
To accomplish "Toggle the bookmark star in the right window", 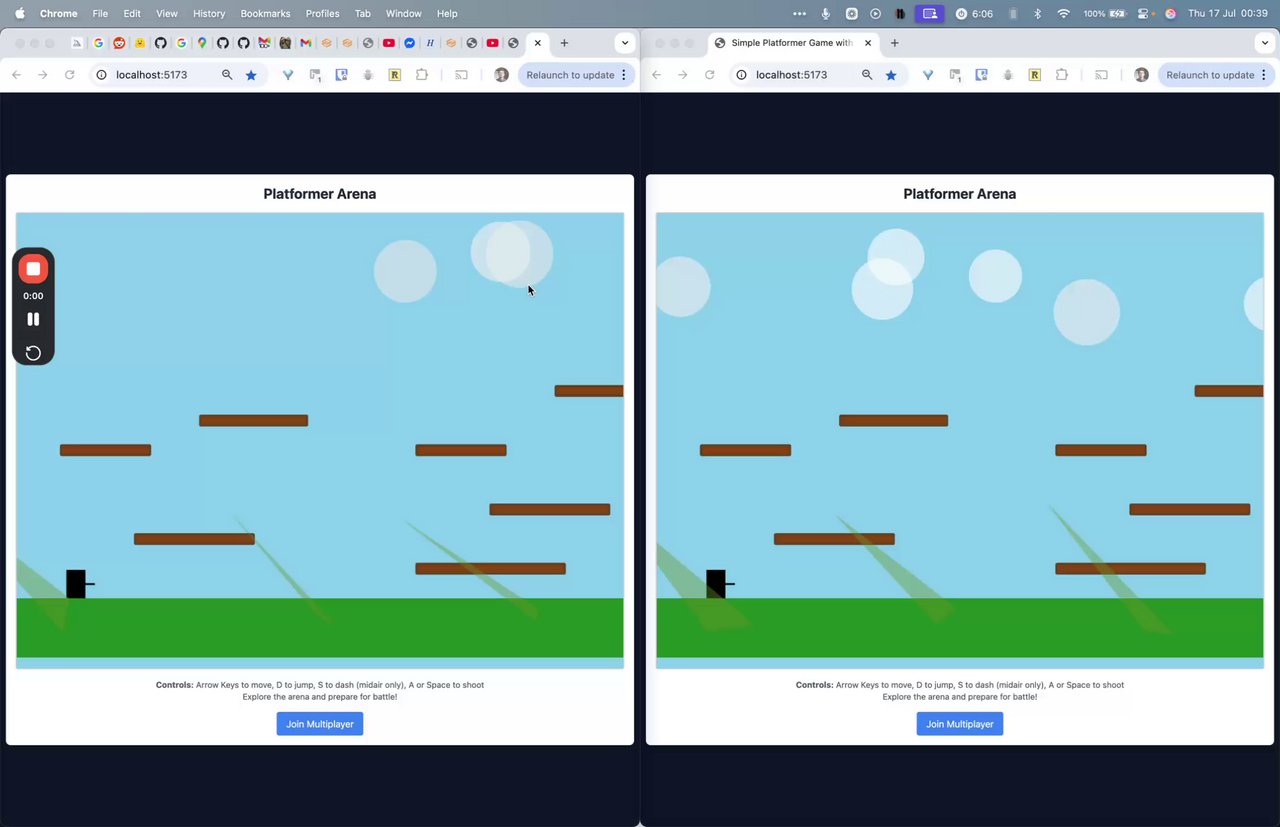I will coord(891,75).
